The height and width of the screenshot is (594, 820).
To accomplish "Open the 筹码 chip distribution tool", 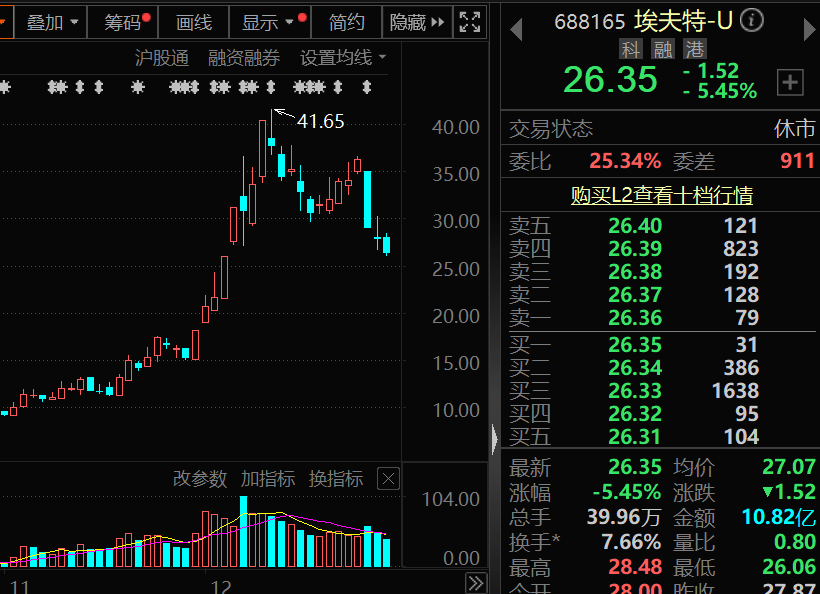I will pyautogui.click(x=122, y=22).
